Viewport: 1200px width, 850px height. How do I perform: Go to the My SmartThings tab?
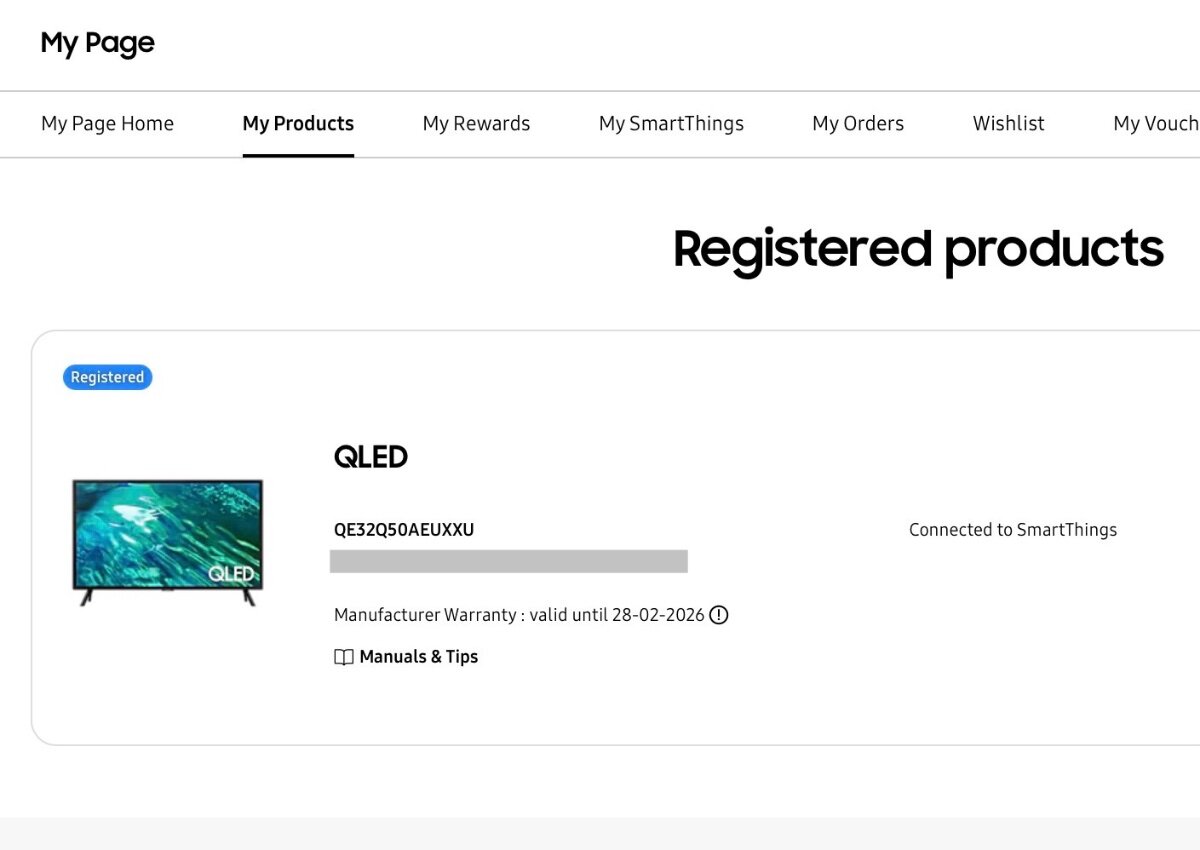pos(671,123)
